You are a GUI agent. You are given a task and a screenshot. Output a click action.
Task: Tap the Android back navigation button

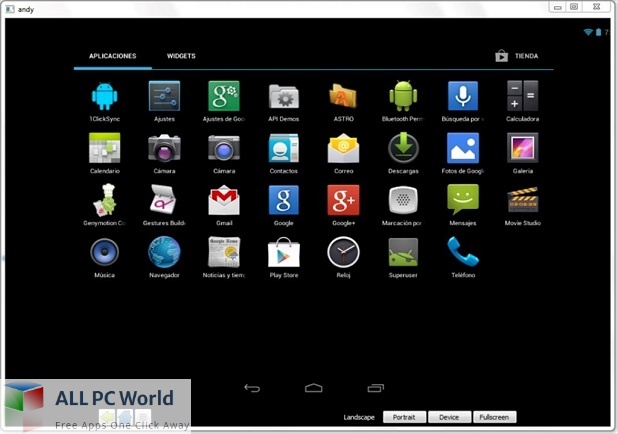[x=252, y=388]
